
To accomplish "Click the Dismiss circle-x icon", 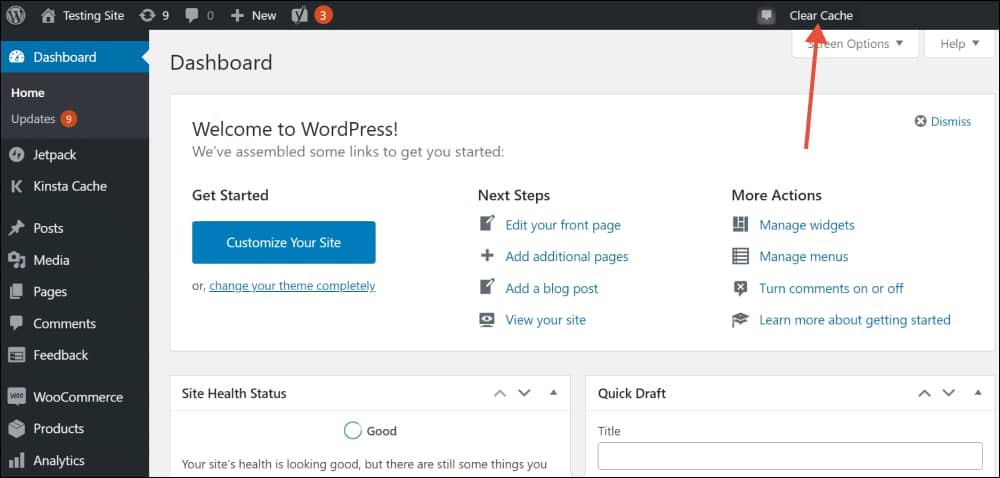I will pos(920,121).
